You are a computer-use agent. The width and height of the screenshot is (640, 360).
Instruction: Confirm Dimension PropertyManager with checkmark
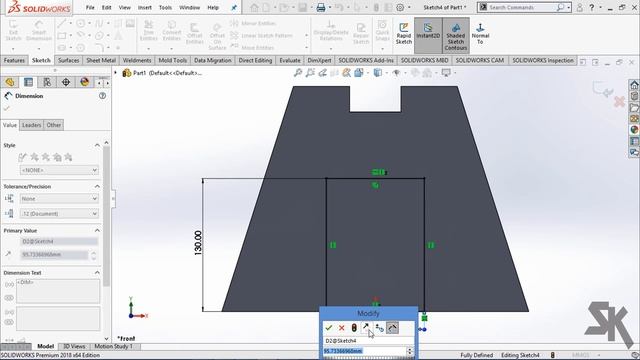coord(7,108)
